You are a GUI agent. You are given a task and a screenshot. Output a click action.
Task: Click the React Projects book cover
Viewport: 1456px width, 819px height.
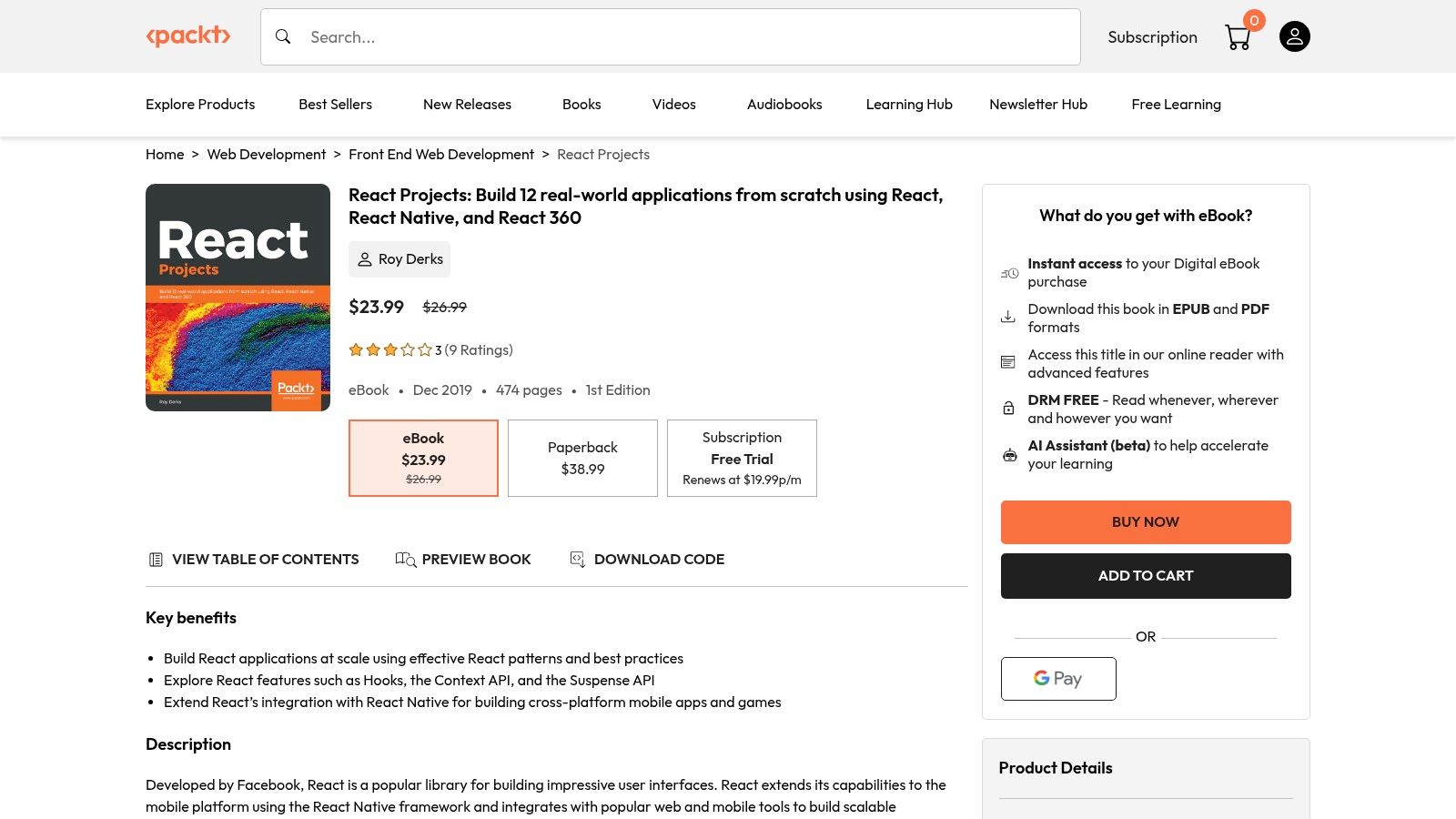(238, 298)
